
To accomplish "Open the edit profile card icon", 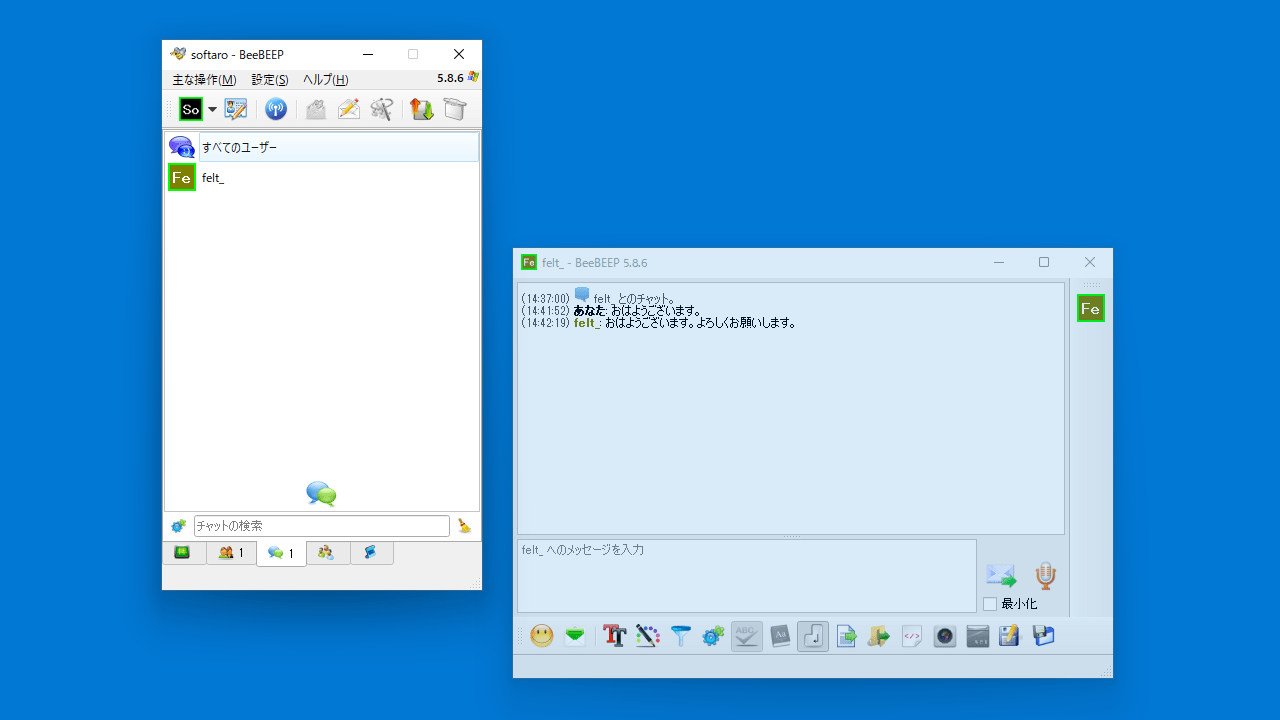I will click(x=236, y=109).
